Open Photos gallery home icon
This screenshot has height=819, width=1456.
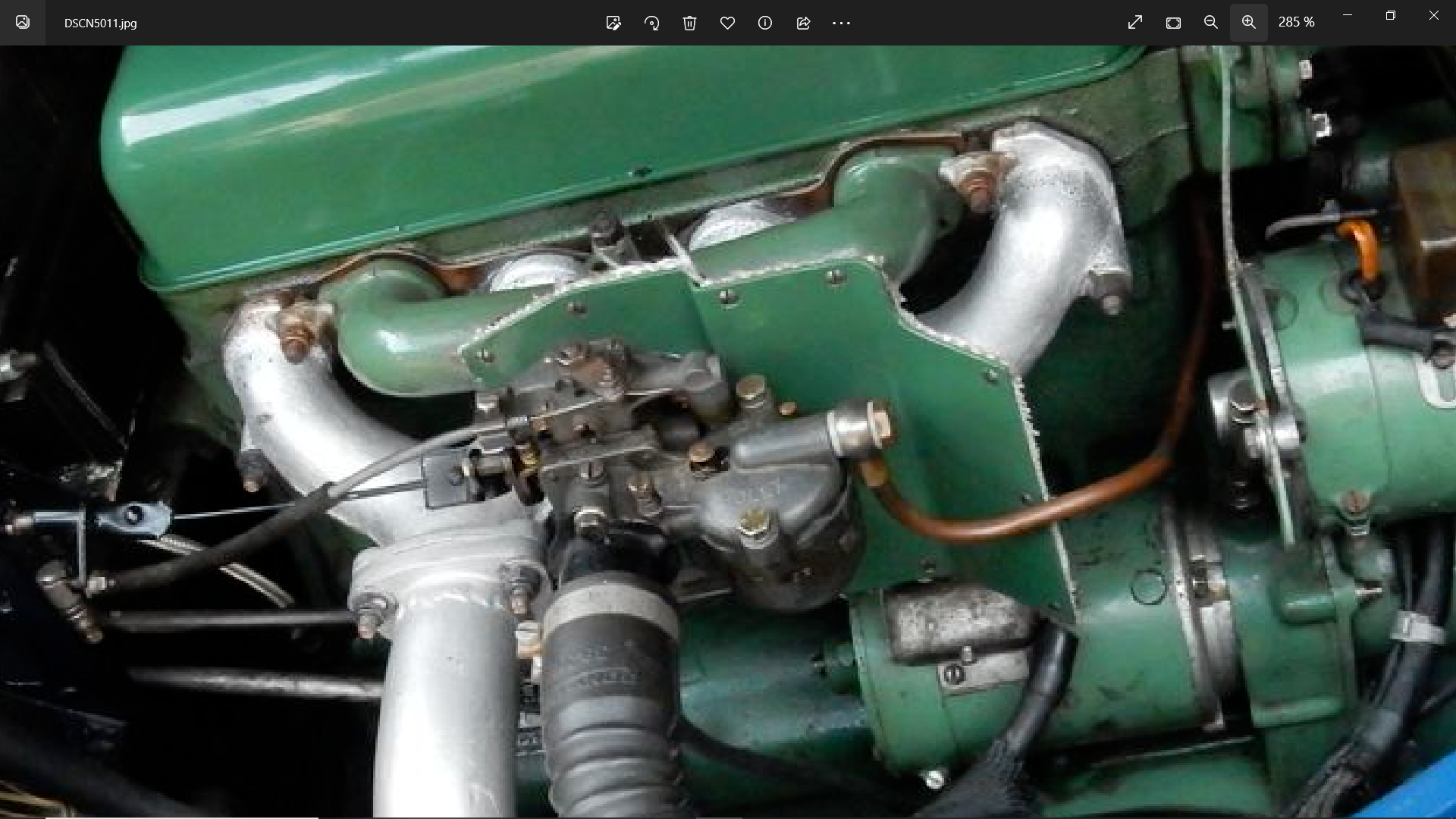pyautogui.click(x=23, y=23)
